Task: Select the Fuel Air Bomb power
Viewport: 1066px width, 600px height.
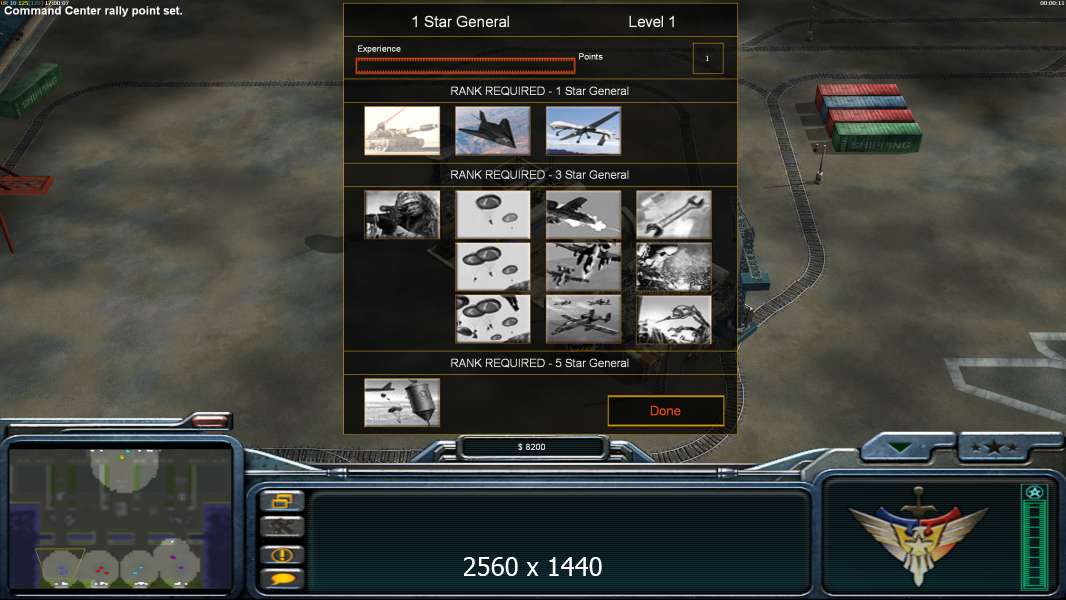Action: tap(402, 403)
